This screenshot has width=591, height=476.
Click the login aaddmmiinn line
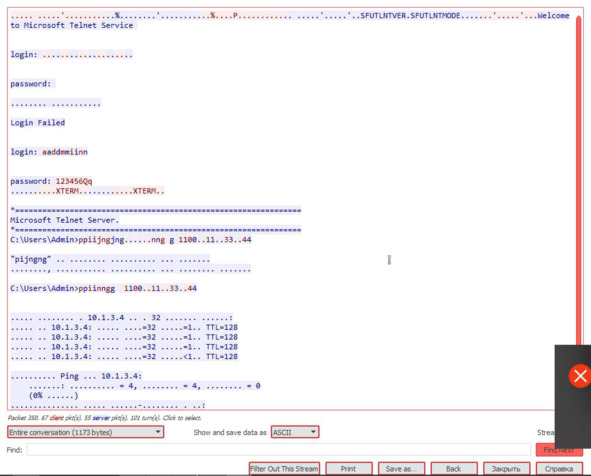(x=49, y=152)
